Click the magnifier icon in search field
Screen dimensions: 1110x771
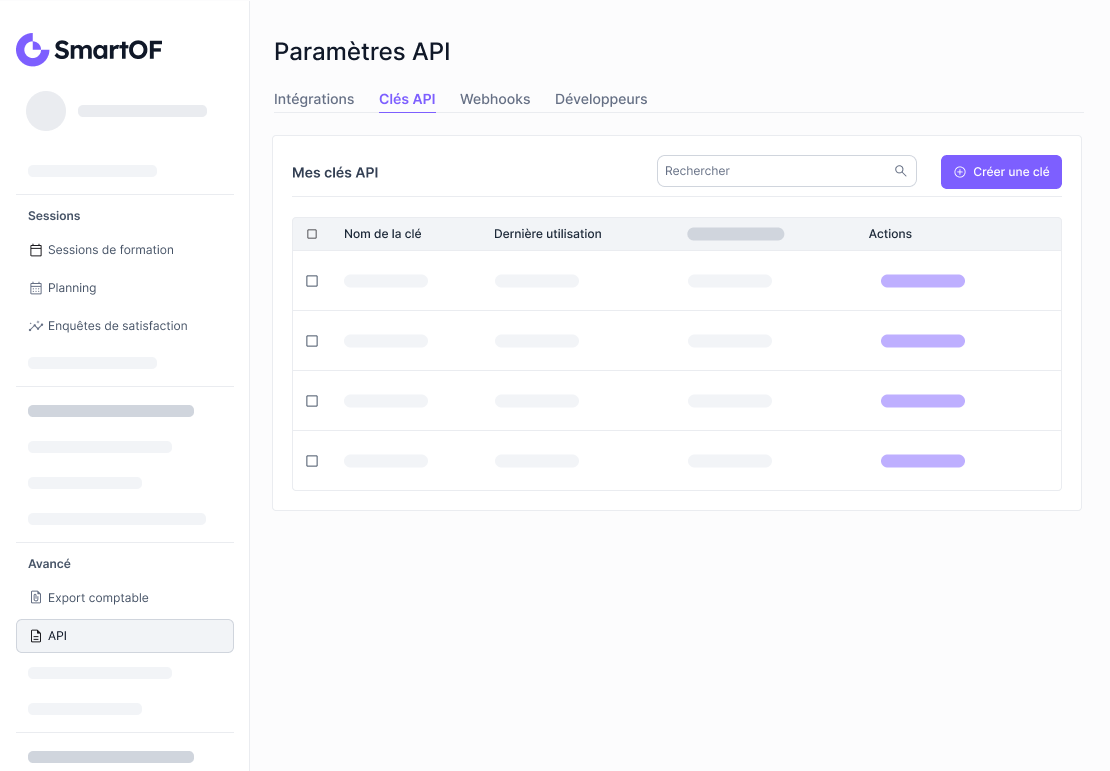pos(900,171)
